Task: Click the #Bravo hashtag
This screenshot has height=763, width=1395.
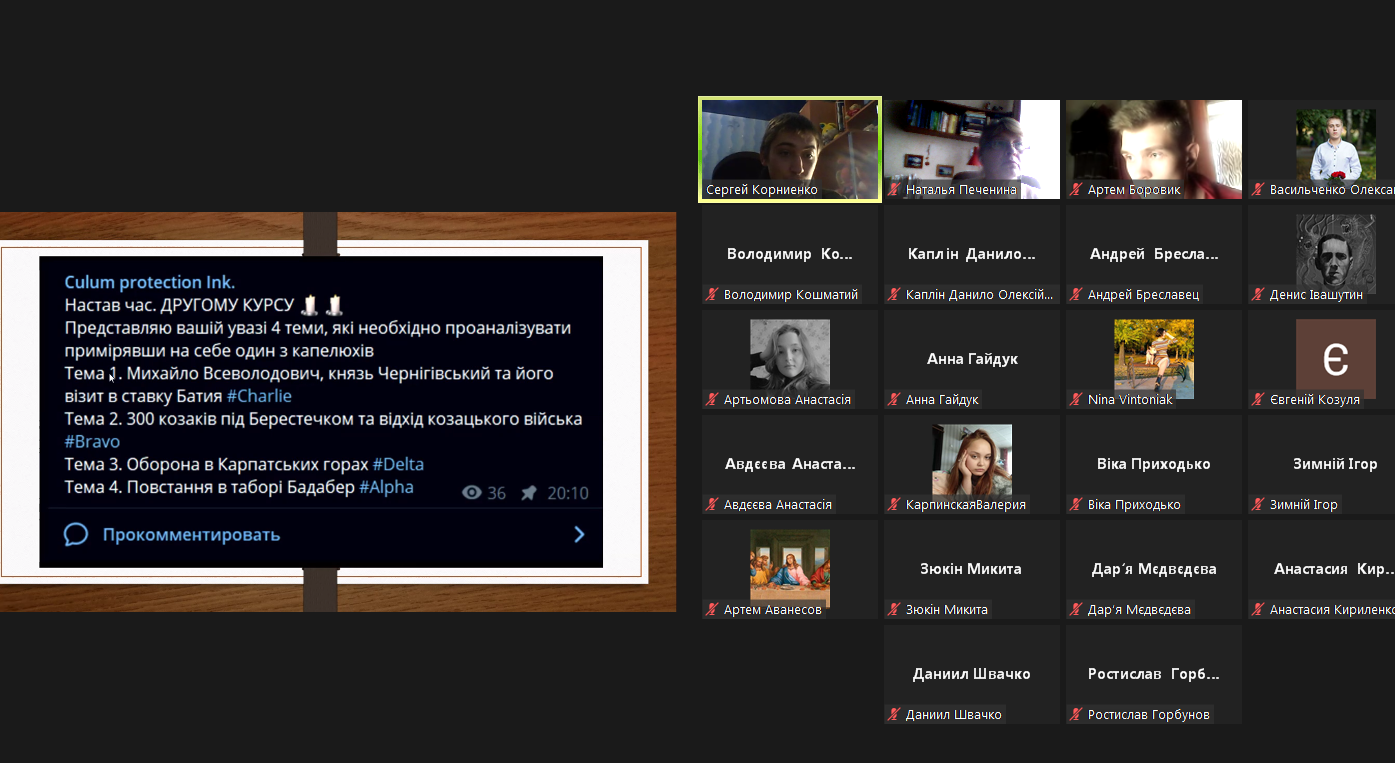Action: [92, 441]
